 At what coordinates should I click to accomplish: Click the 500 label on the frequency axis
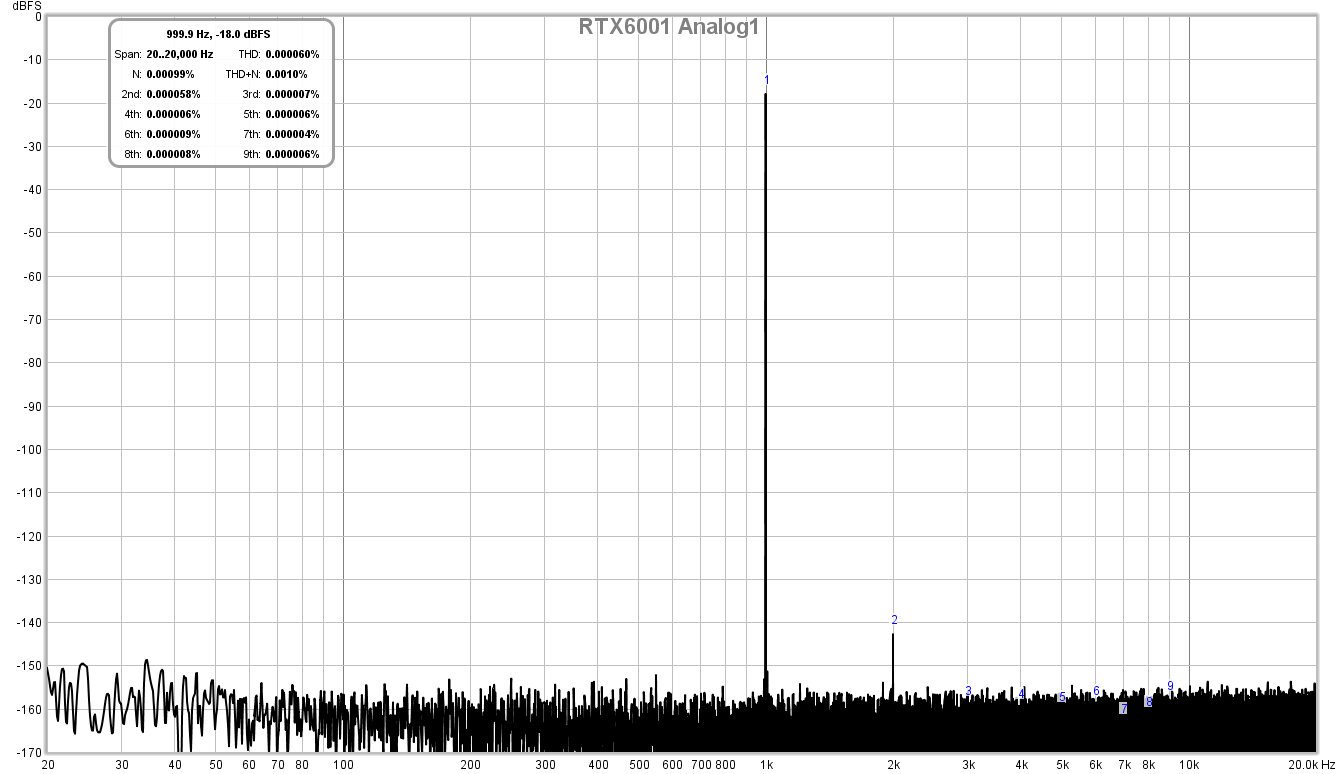[639, 765]
